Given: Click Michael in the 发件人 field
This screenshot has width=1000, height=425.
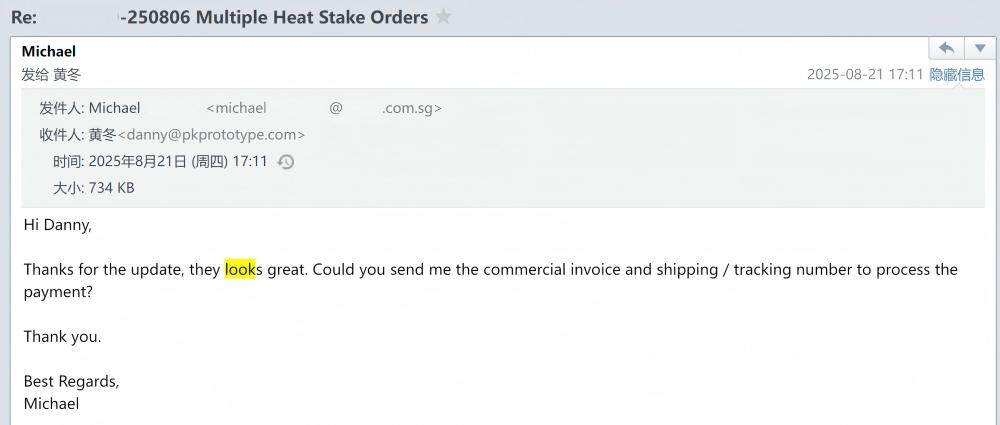Looking at the screenshot, I should coord(115,108).
